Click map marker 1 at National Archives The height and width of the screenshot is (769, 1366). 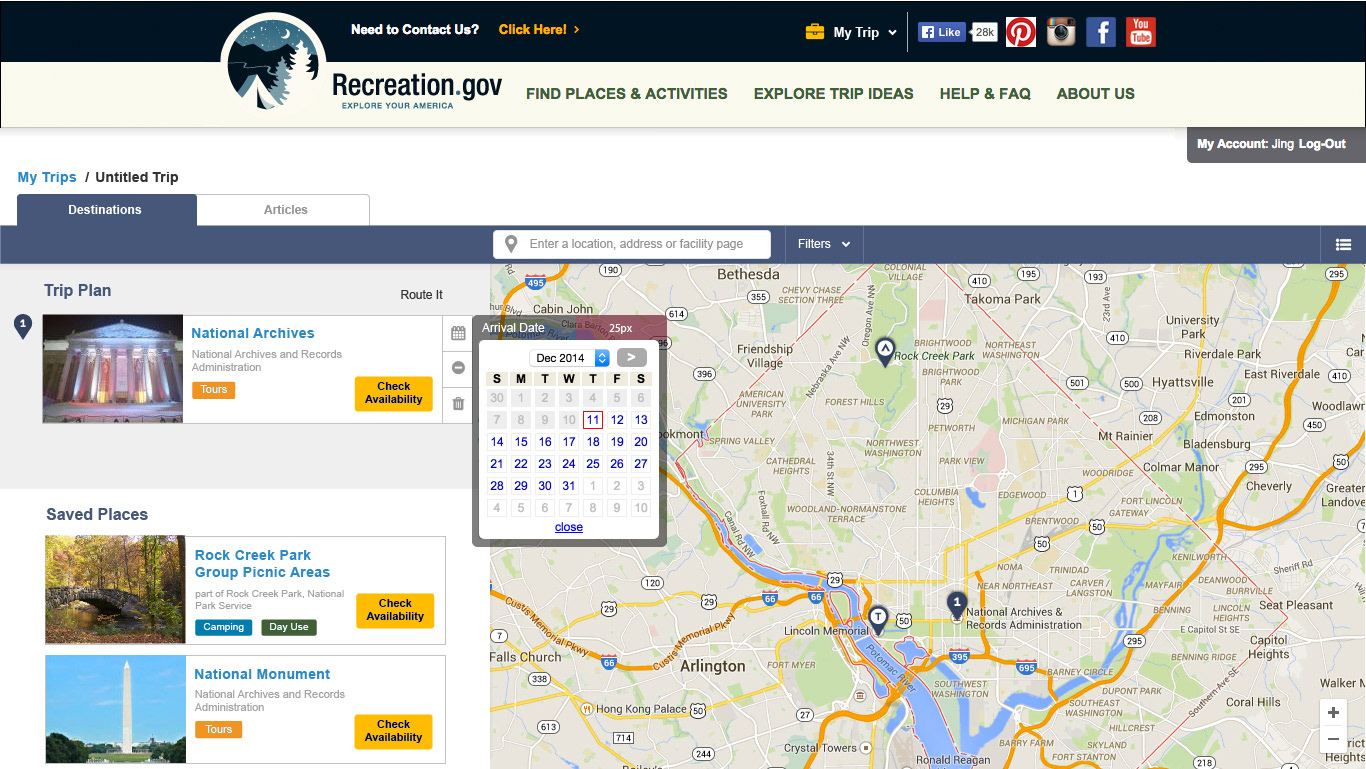pyautogui.click(x=957, y=604)
